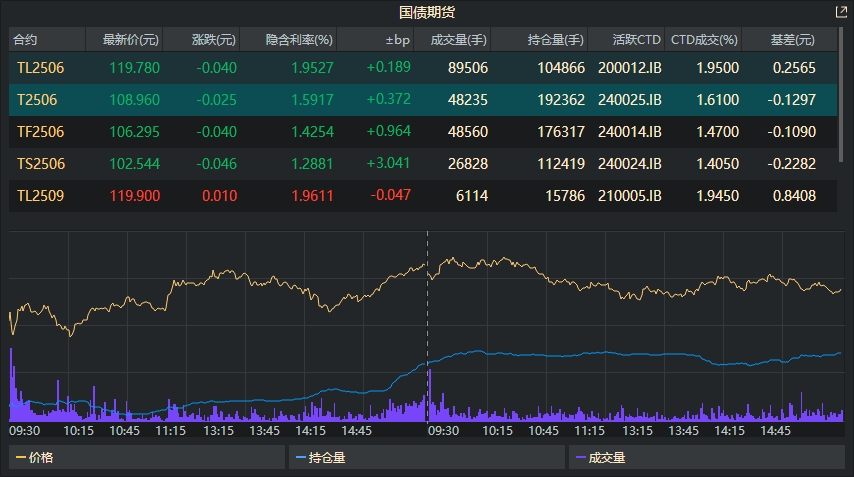Click open interest 15786
The image size is (854, 477).
(565, 196)
